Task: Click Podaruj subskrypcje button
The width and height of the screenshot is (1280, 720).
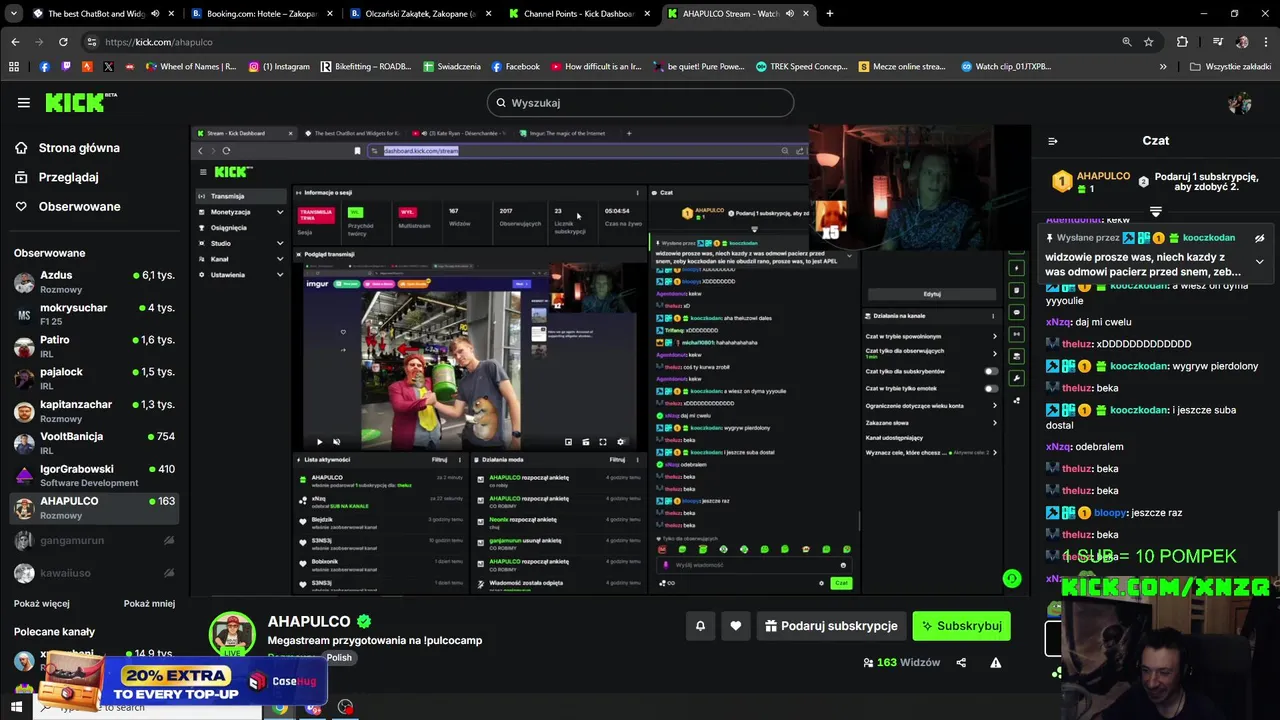Action: (831, 626)
